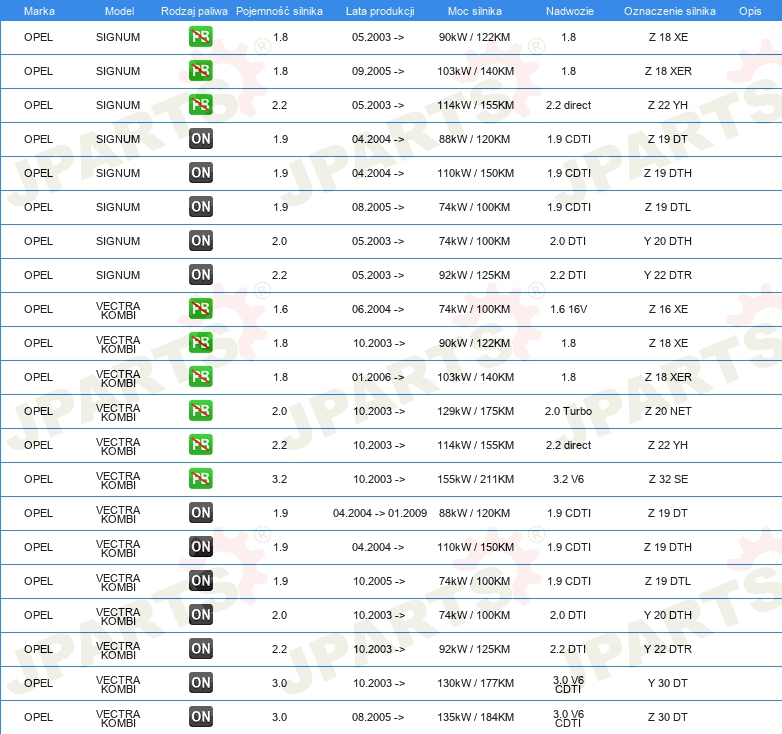Click the Moc silnika column header

(x=474, y=11)
